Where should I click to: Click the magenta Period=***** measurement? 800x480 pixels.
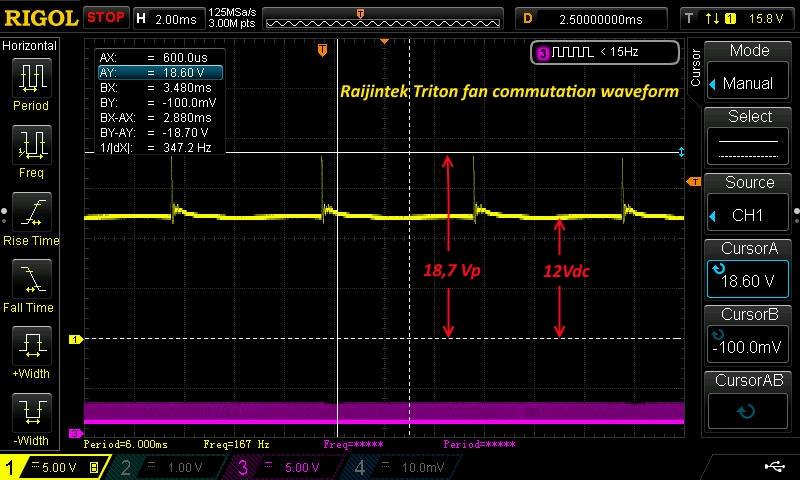click(x=479, y=444)
